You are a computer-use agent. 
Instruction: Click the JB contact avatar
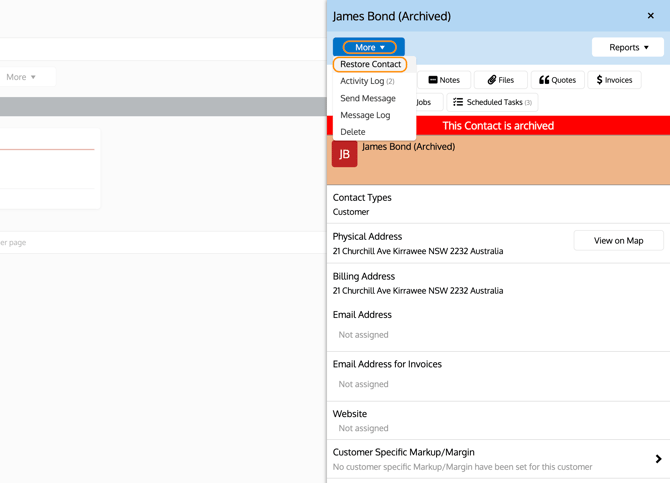344,154
